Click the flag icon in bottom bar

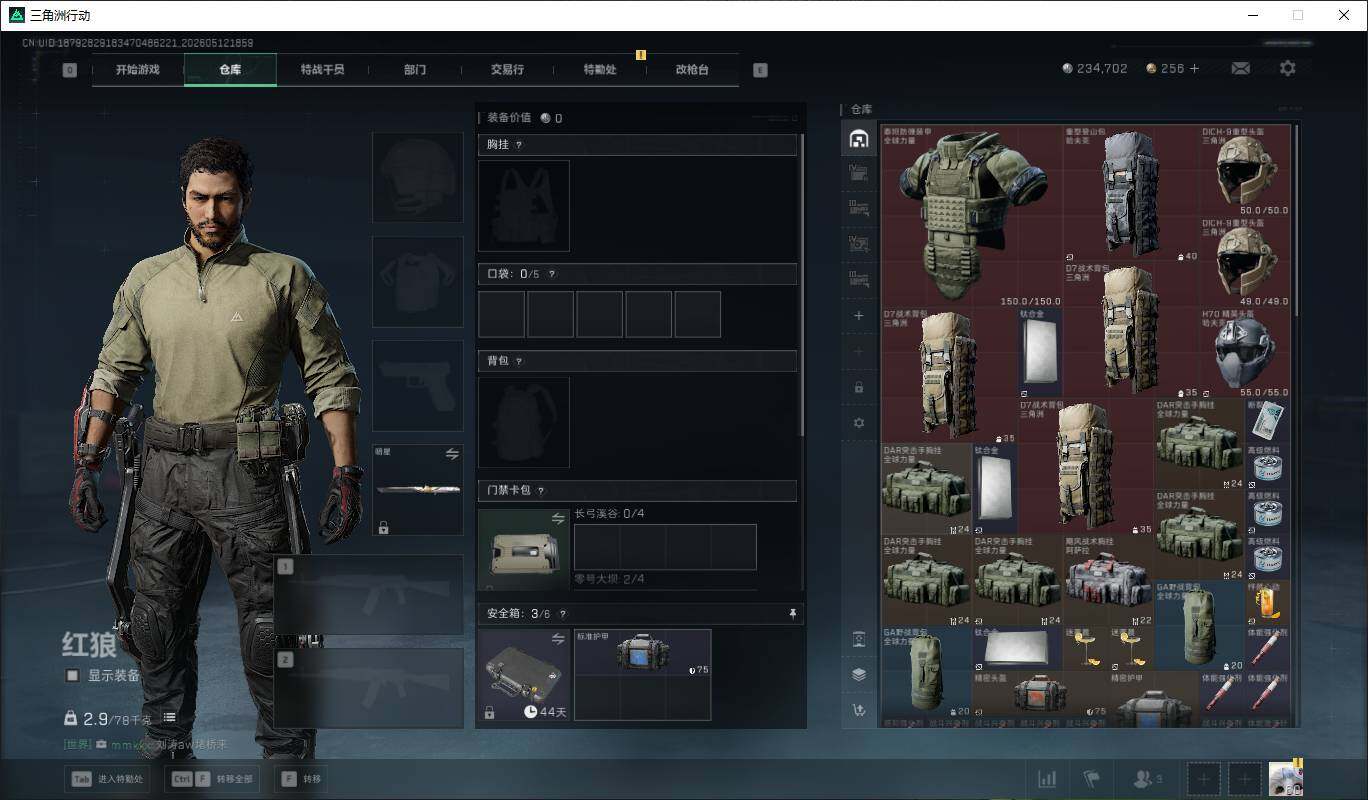(1092, 779)
